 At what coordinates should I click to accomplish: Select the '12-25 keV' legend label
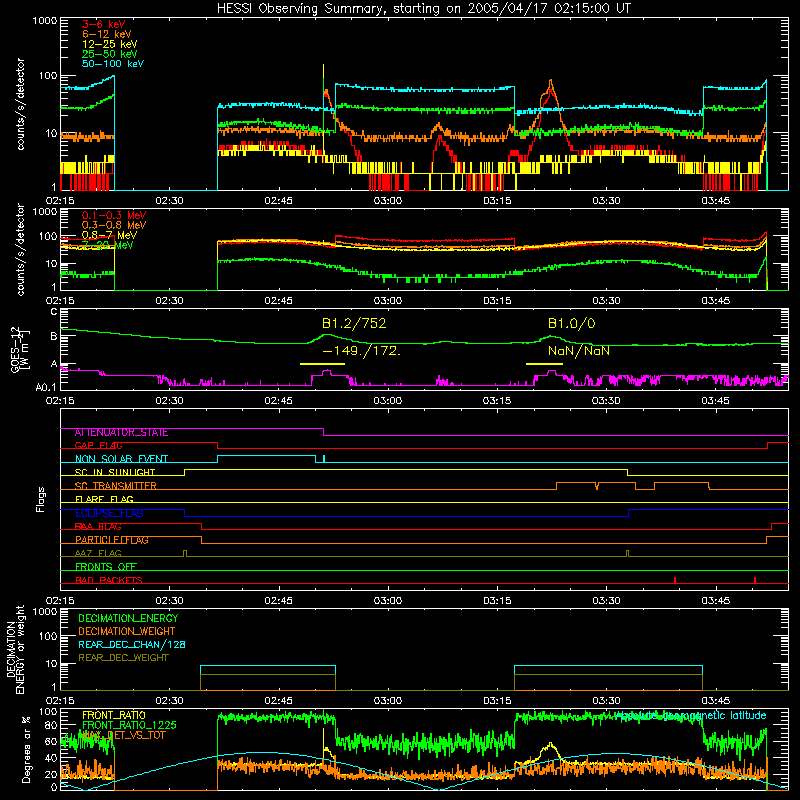(x=110, y=44)
